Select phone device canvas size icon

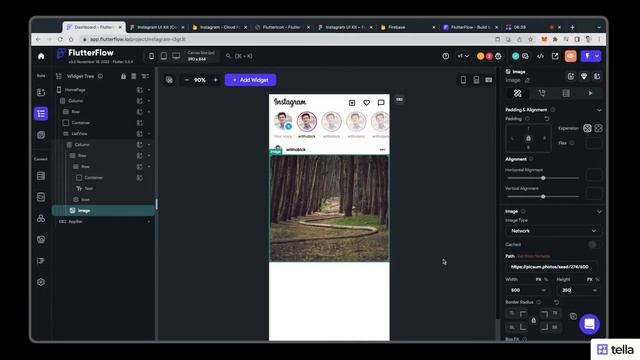click(x=151, y=56)
